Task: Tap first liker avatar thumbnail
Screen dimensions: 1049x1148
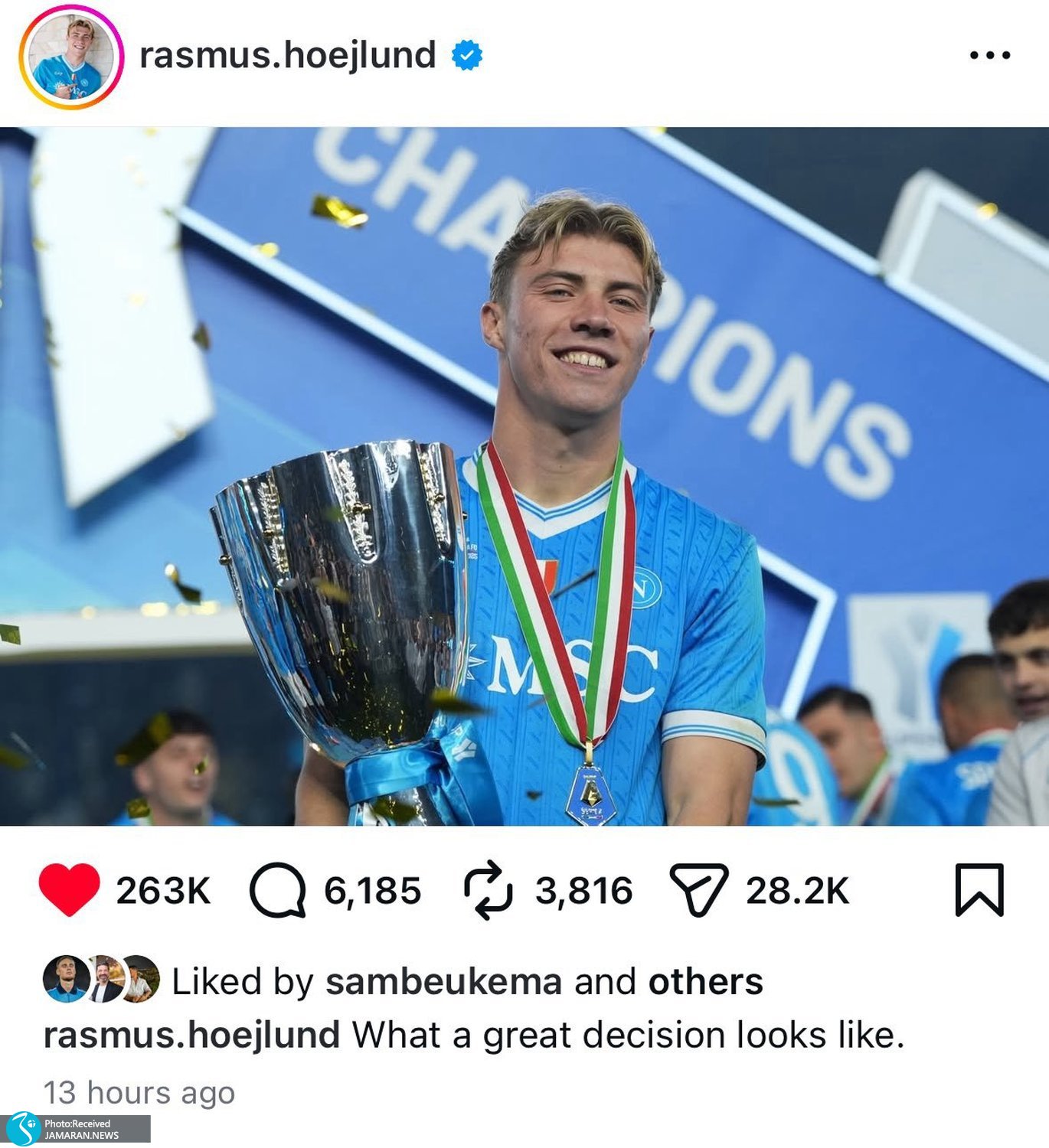Action: (64, 979)
